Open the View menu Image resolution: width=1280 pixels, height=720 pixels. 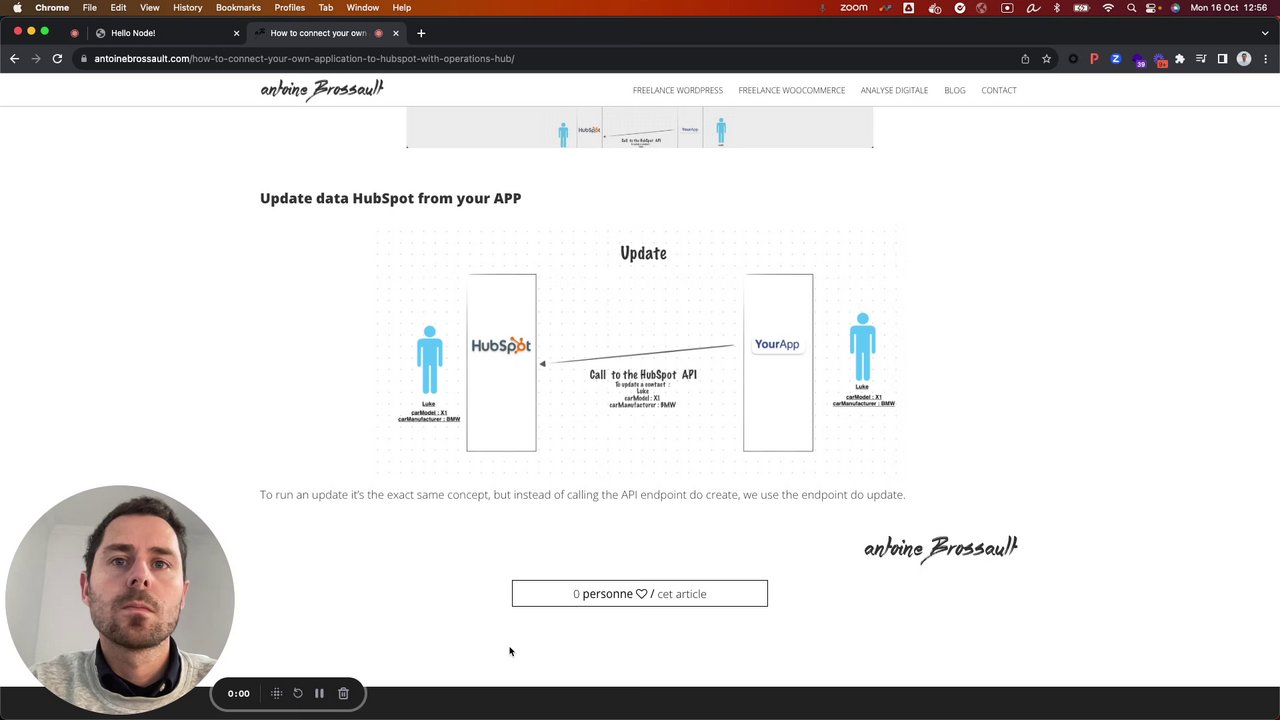tap(149, 7)
